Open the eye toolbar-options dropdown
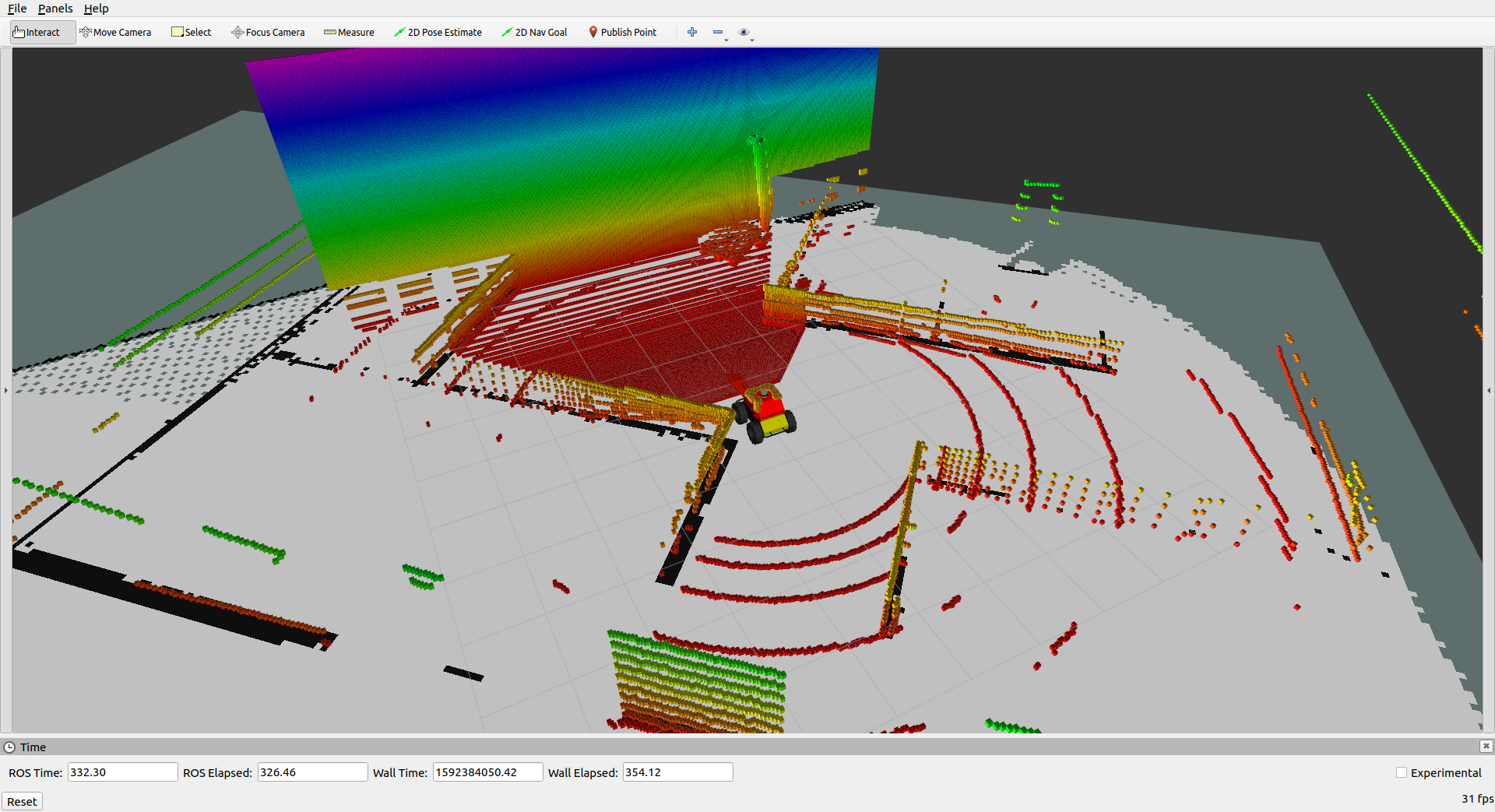The image size is (1495, 812). [745, 32]
